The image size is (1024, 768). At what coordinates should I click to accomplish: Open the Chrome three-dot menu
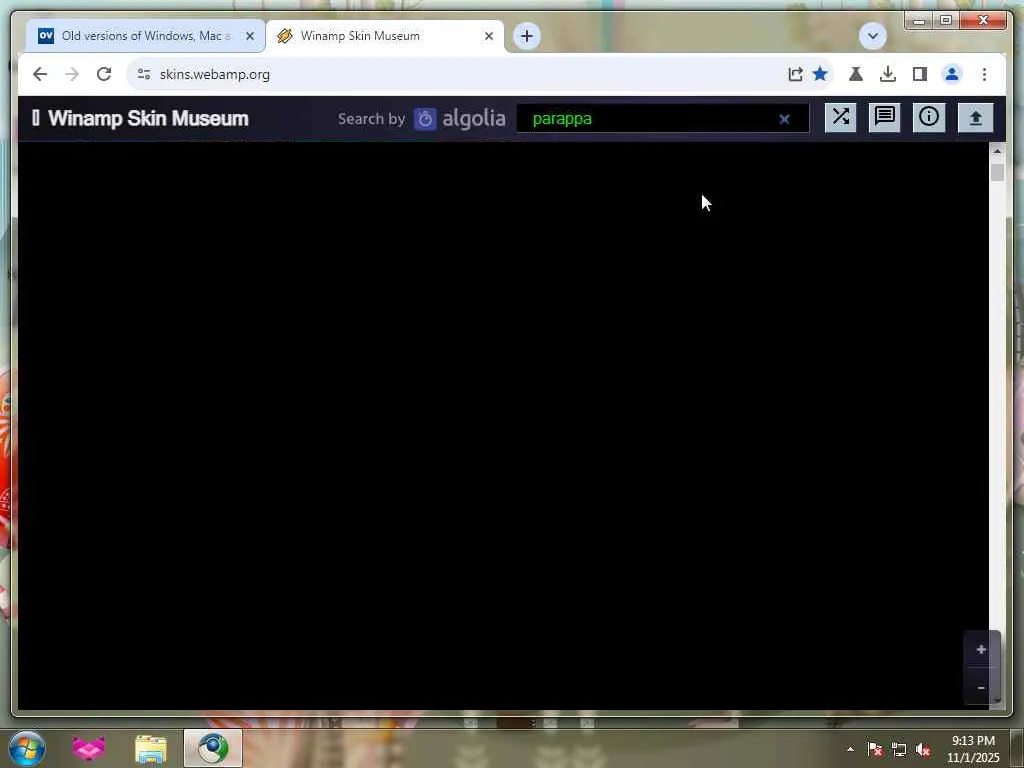(984, 74)
